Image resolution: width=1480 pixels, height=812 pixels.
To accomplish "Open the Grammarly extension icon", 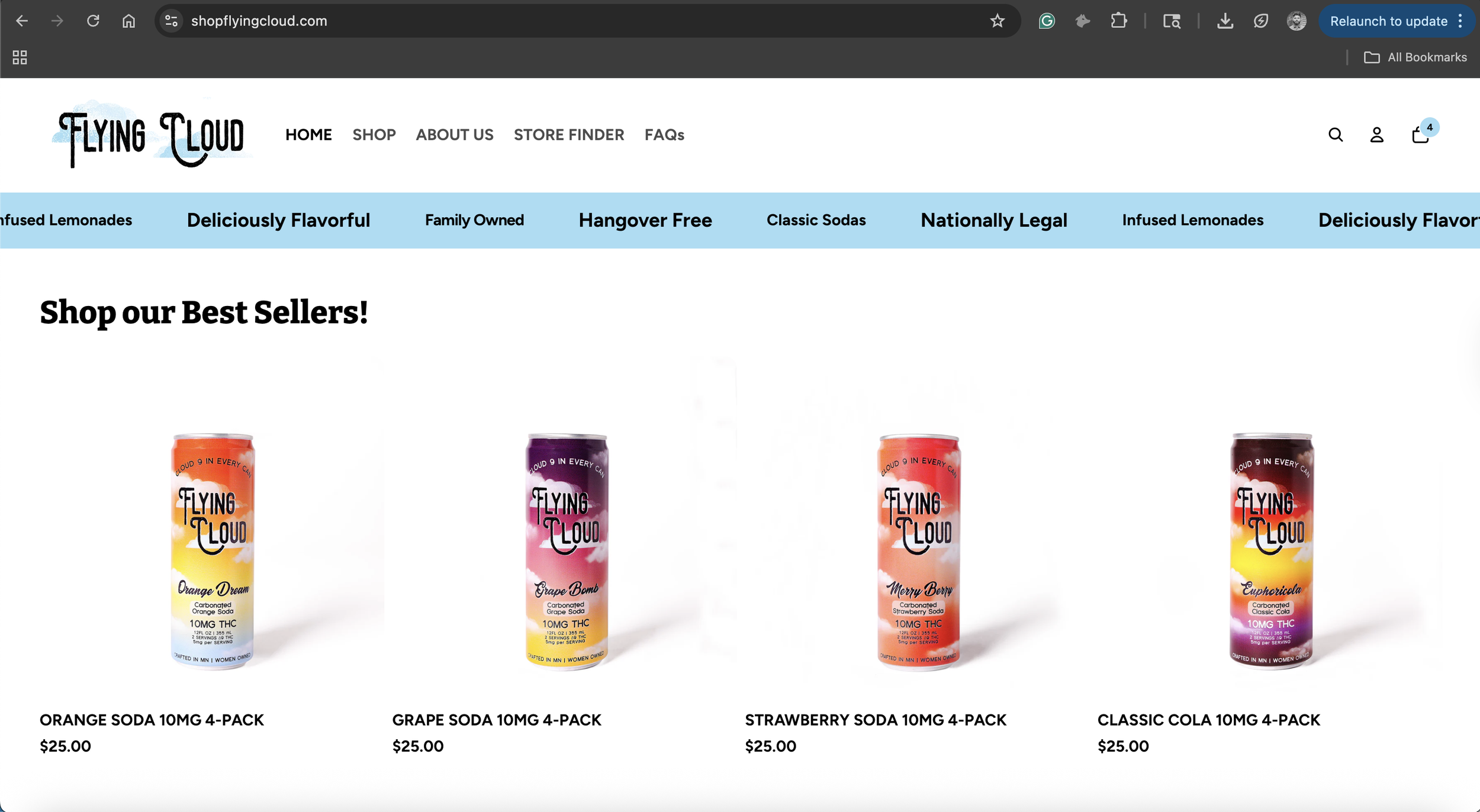I will tap(1047, 21).
